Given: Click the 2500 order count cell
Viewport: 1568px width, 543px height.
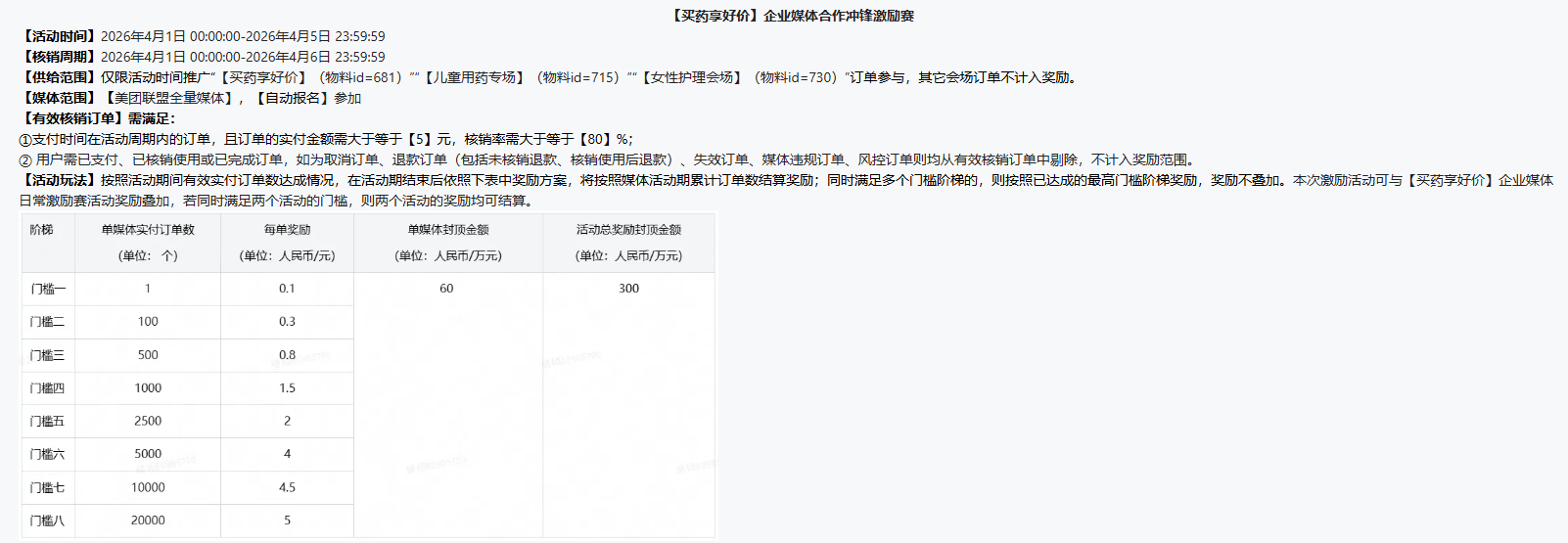Looking at the screenshot, I should [x=148, y=421].
